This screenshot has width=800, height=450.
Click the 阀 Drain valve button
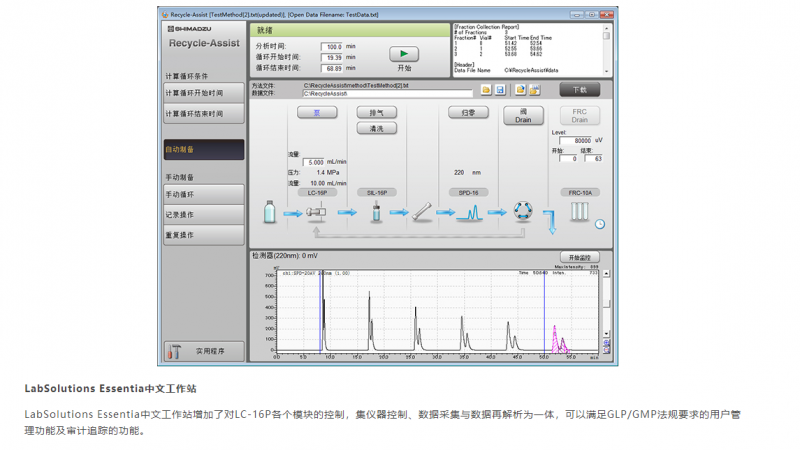pyautogui.click(x=523, y=115)
